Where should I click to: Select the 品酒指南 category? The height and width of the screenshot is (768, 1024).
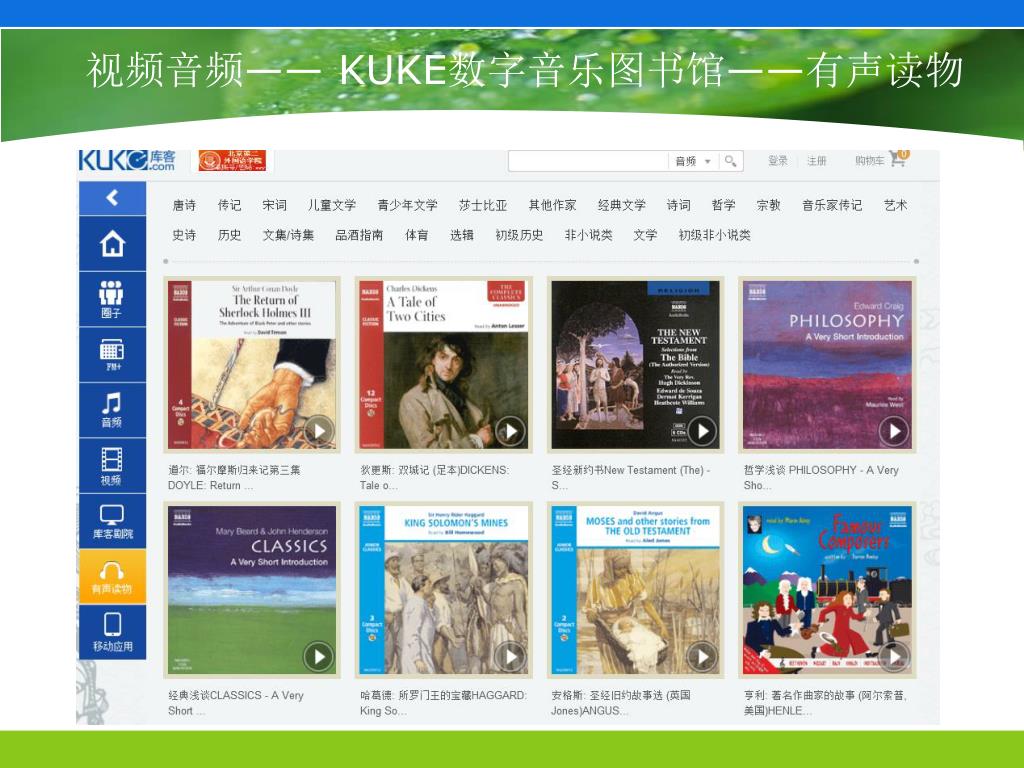[x=359, y=235]
